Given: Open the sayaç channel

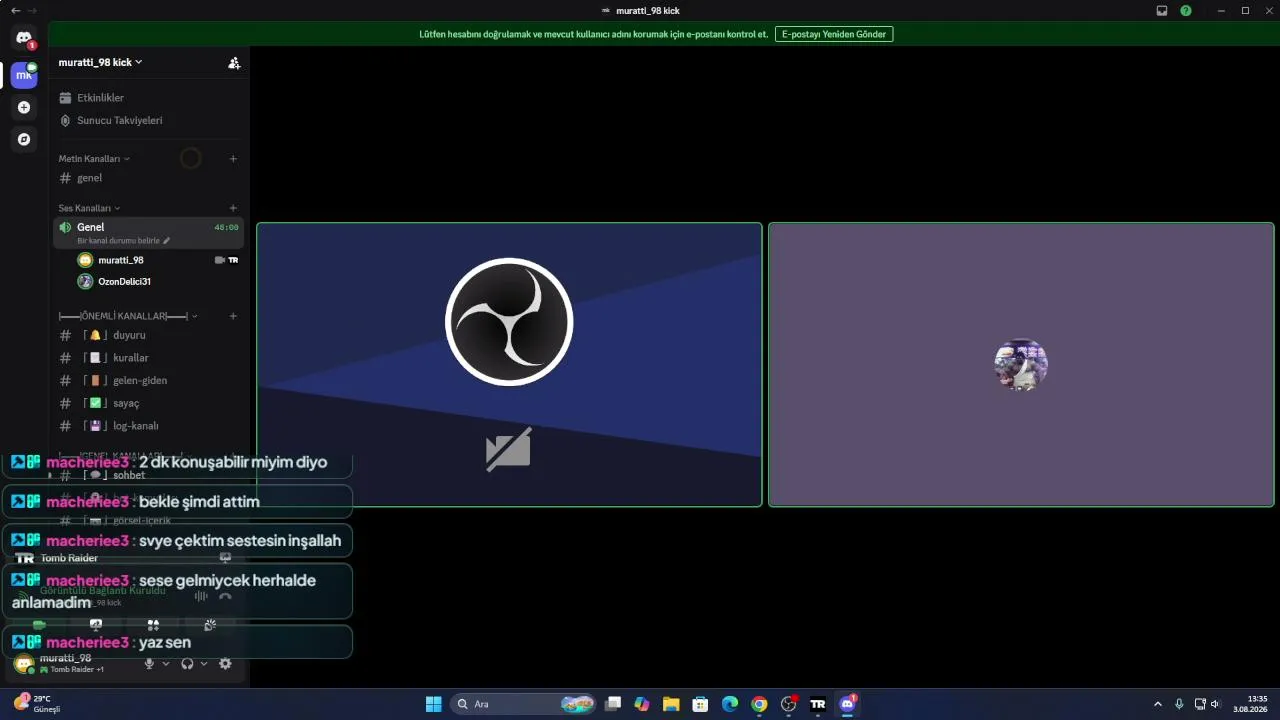Looking at the screenshot, I should pyautogui.click(x=148, y=403).
